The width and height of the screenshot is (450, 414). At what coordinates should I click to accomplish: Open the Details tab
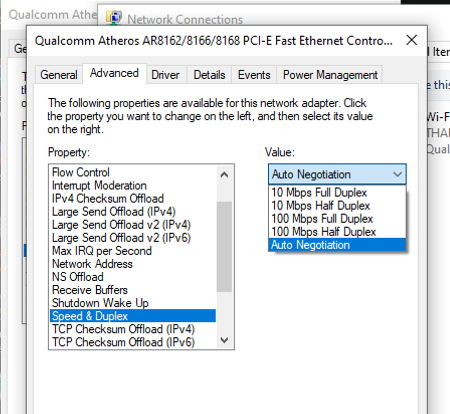(x=209, y=75)
